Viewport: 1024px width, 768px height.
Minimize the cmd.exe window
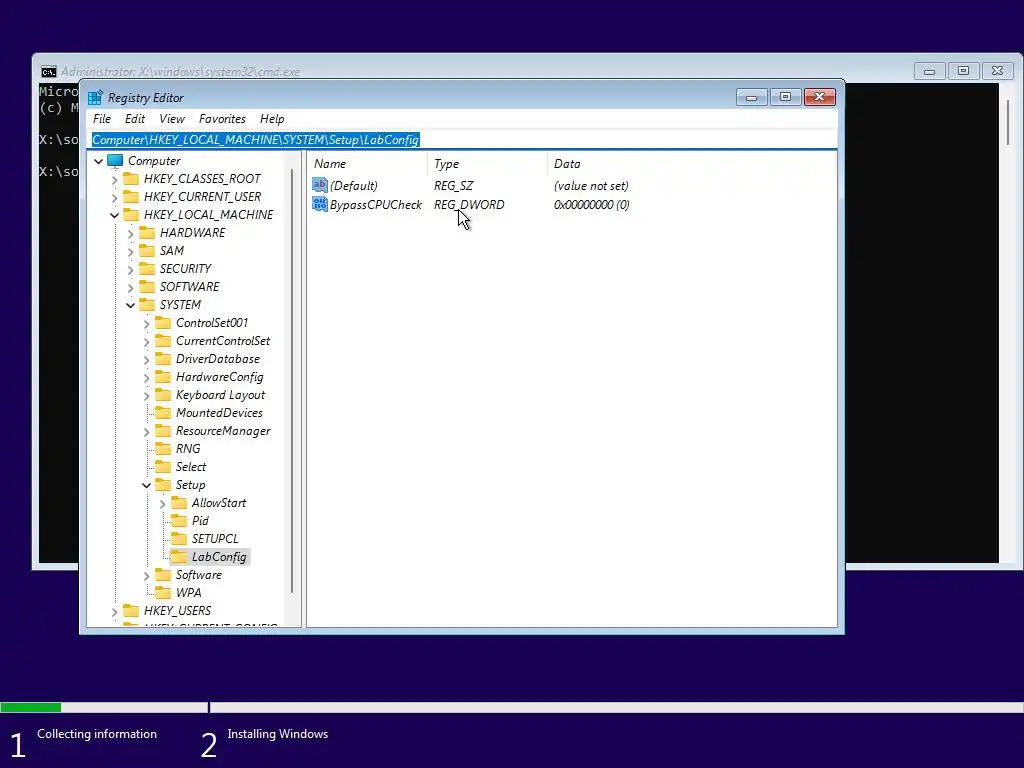(929, 71)
